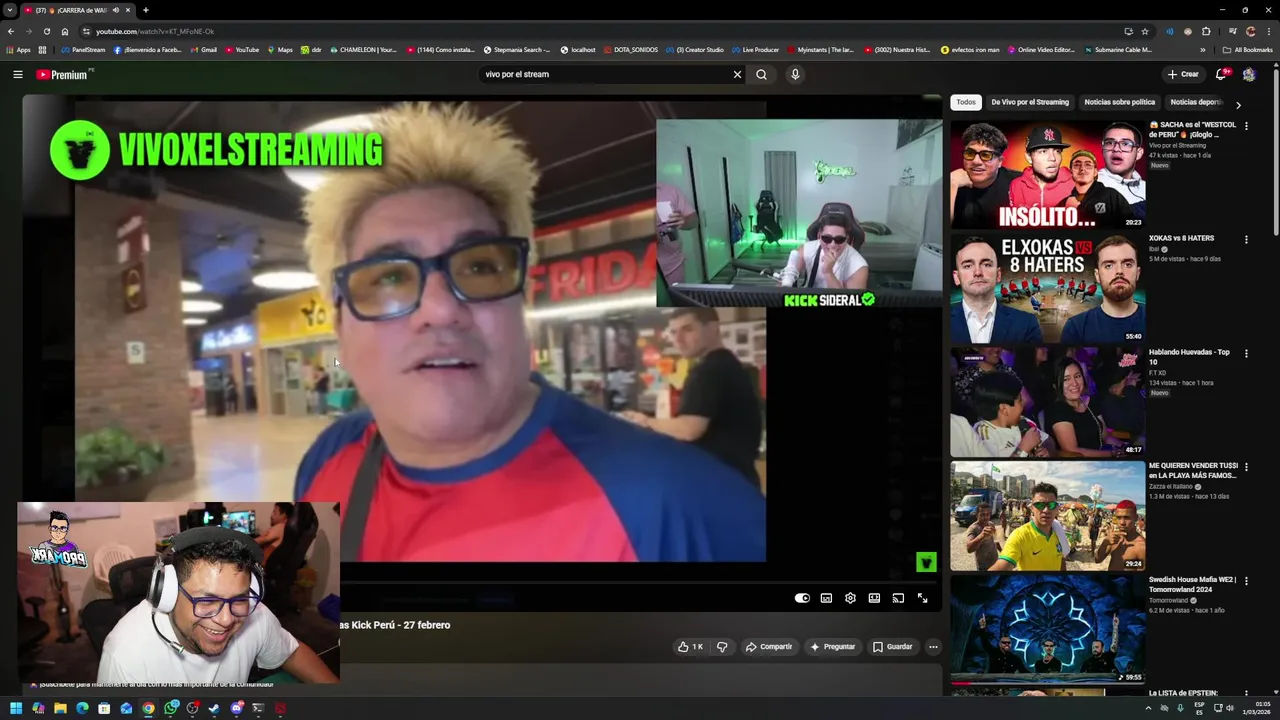Viewport: 1280px width, 720px height.
Task: Open options for SACHA es el WESTCOL video
Action: (x=1246, y=126)
